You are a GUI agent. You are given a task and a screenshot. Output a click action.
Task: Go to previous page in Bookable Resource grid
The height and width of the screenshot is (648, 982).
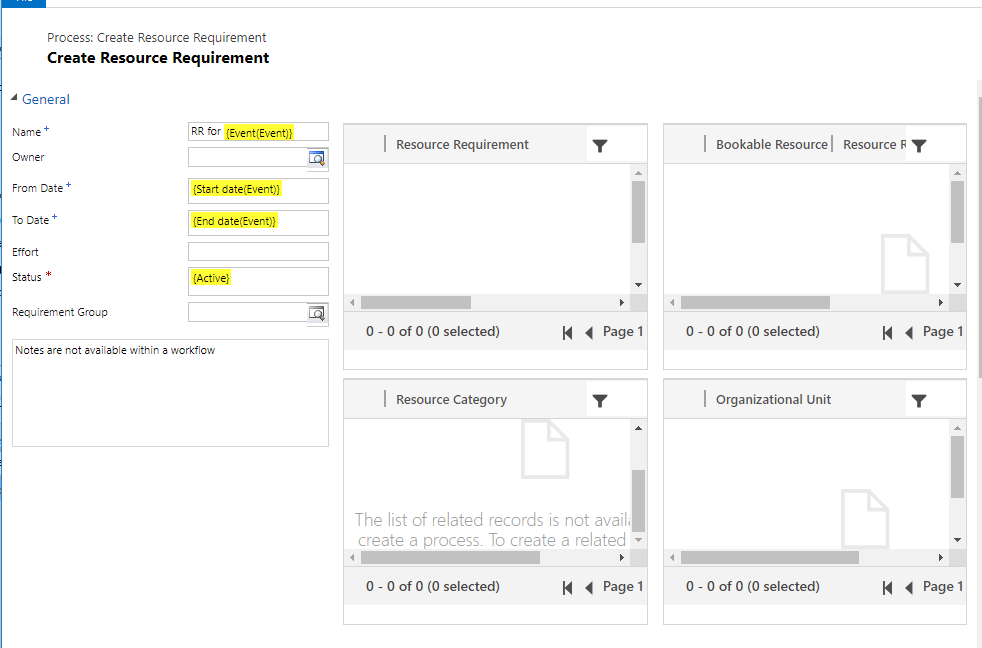(909, 332)
